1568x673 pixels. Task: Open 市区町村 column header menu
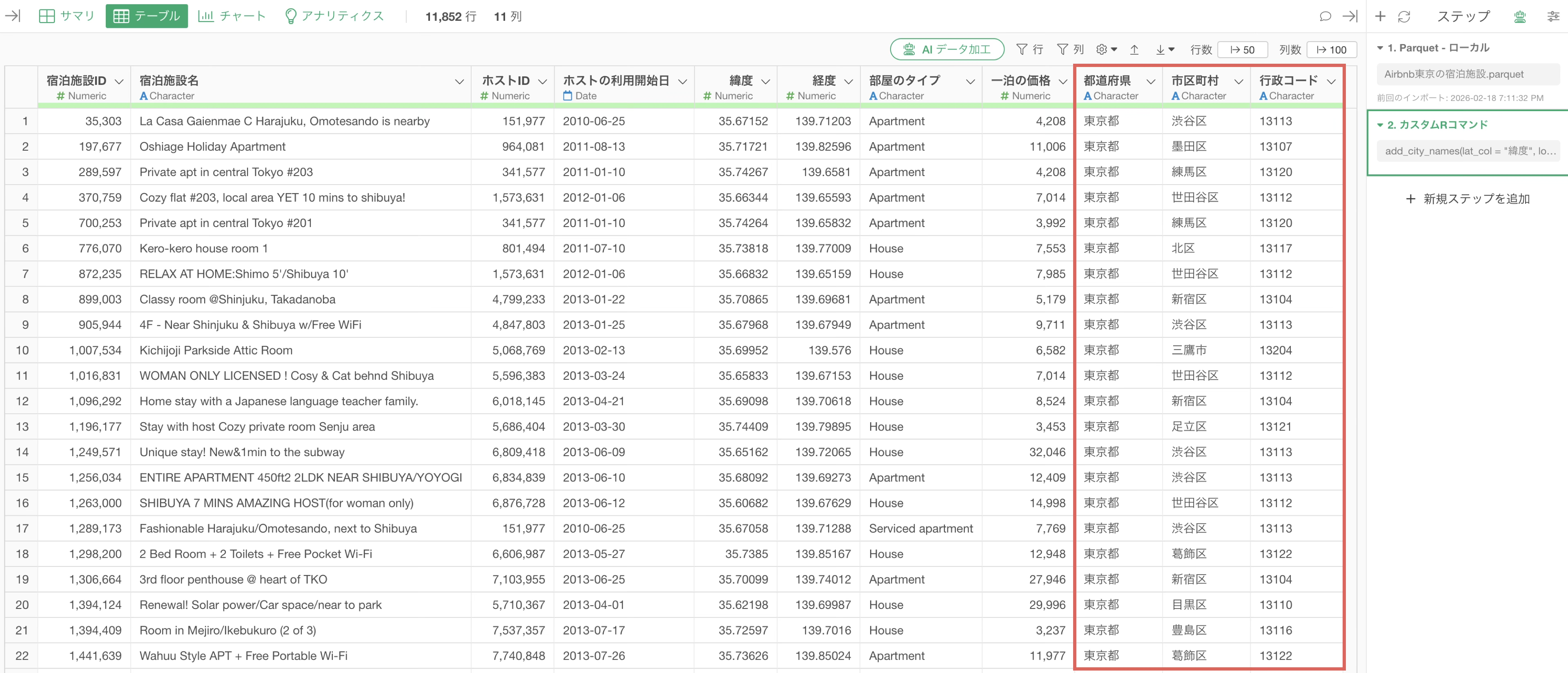pos(1239,81)
